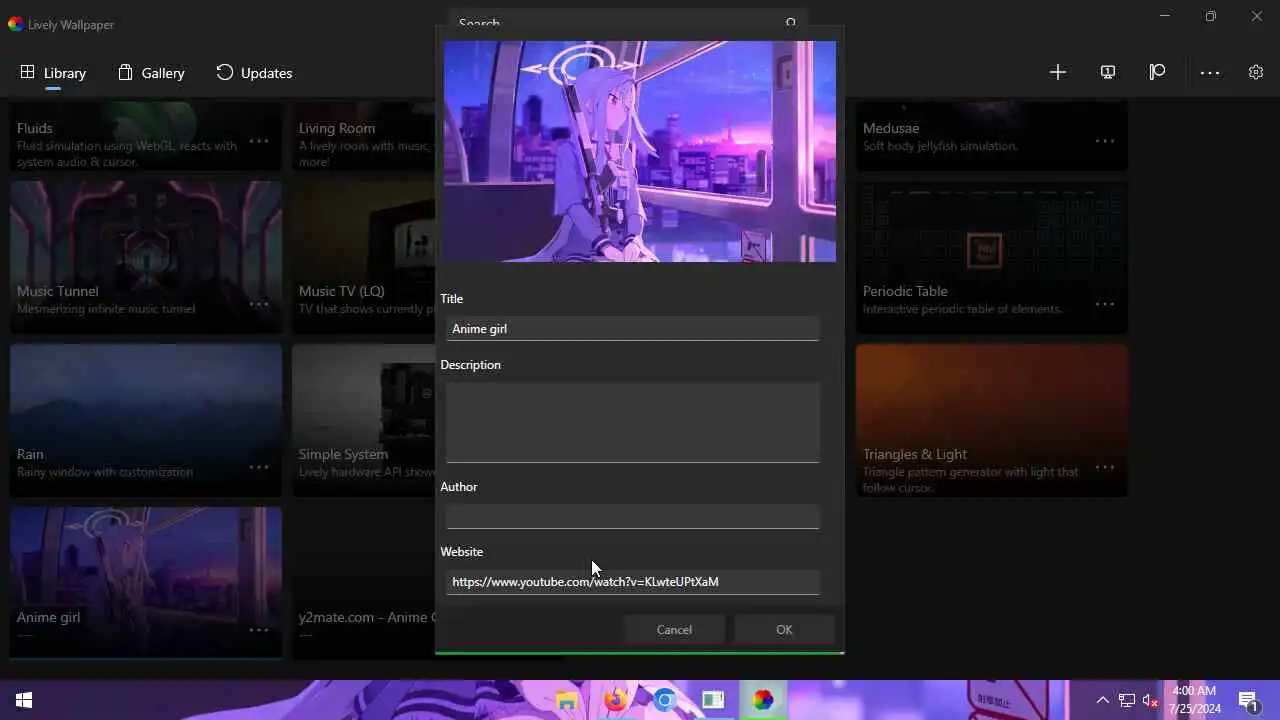Open more options for Periodic Table wallpaper
This screenshot has height=720, width=1280.
pos(1105,304)
